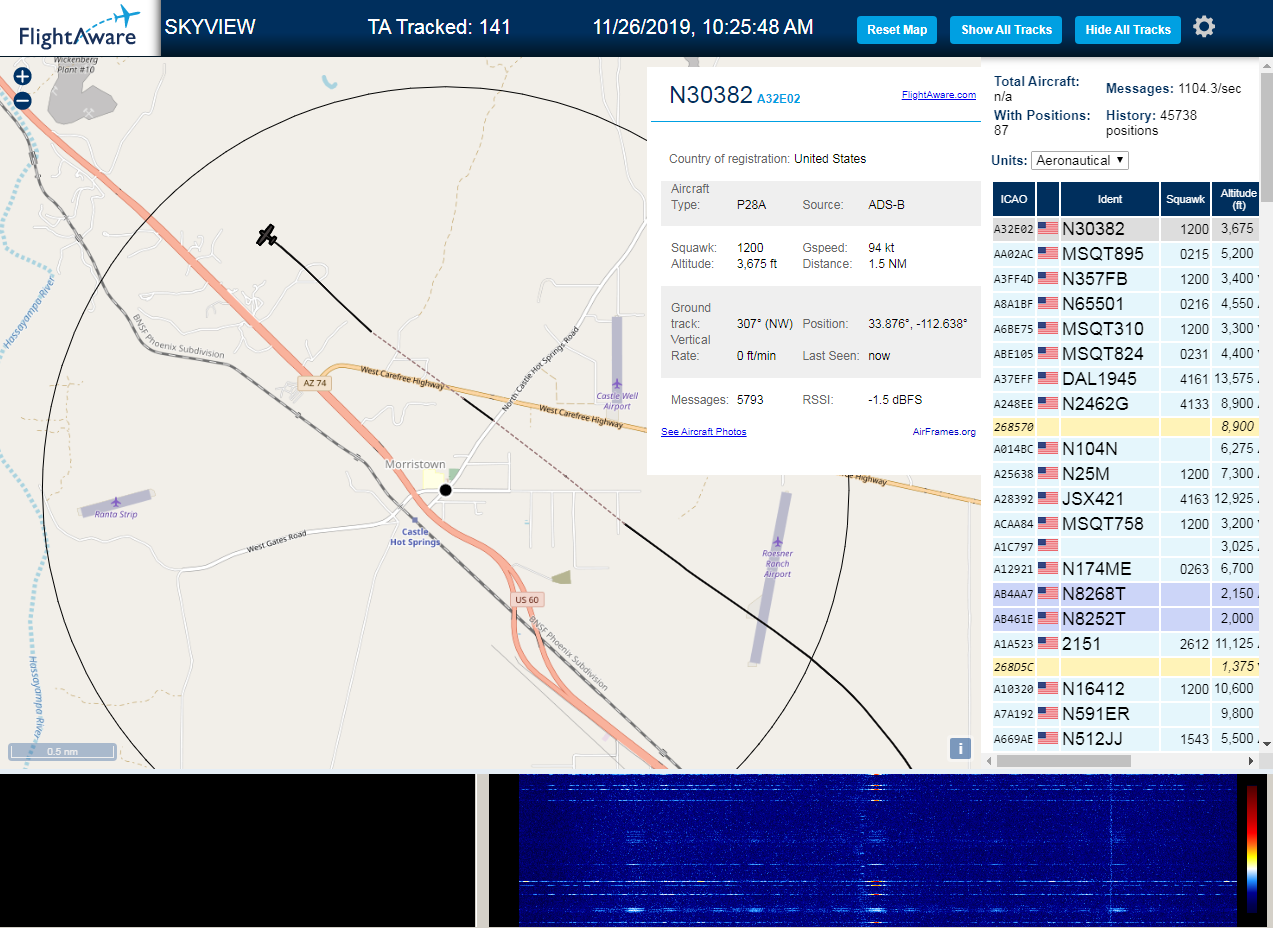
Task: Open the map info 'i' button
Action: [960, 748]
